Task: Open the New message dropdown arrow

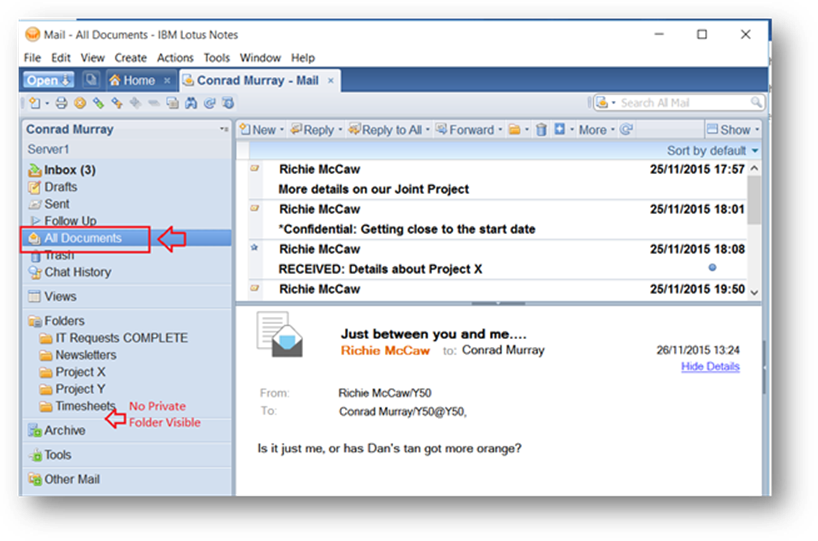Action: [x=282, y=129]
